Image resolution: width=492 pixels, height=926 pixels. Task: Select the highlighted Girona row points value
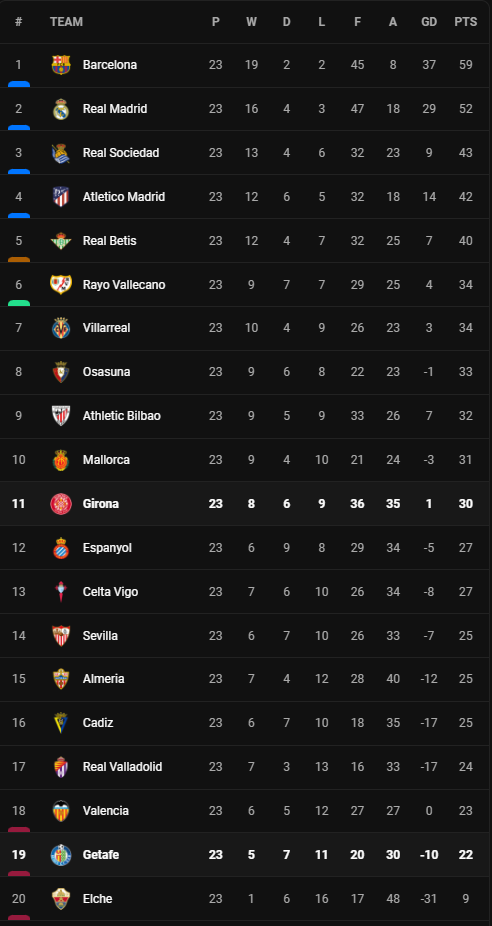tap(465, 504)
